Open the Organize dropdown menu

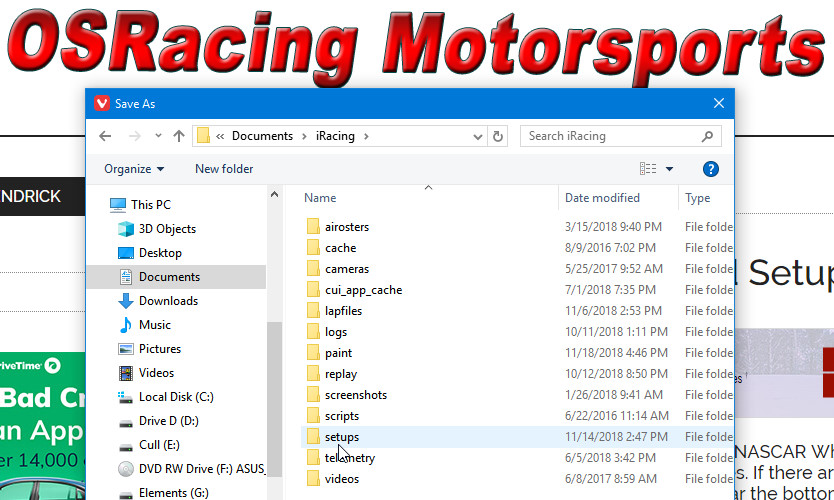[x=134, y=169]
